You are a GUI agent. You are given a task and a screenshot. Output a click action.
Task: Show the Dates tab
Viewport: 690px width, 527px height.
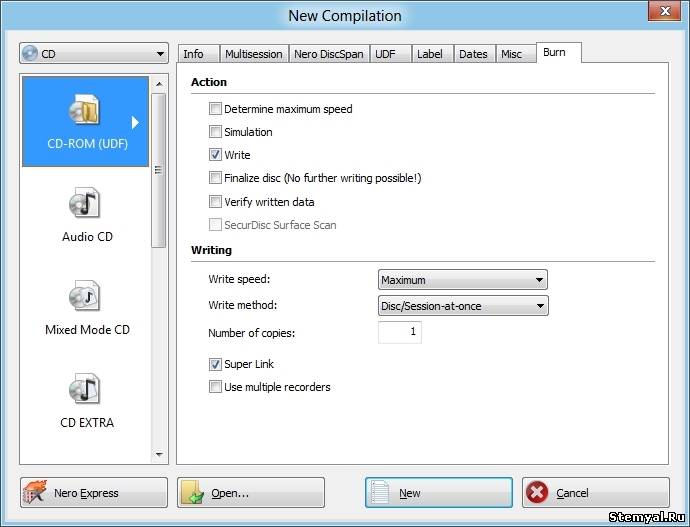(474, 54)
